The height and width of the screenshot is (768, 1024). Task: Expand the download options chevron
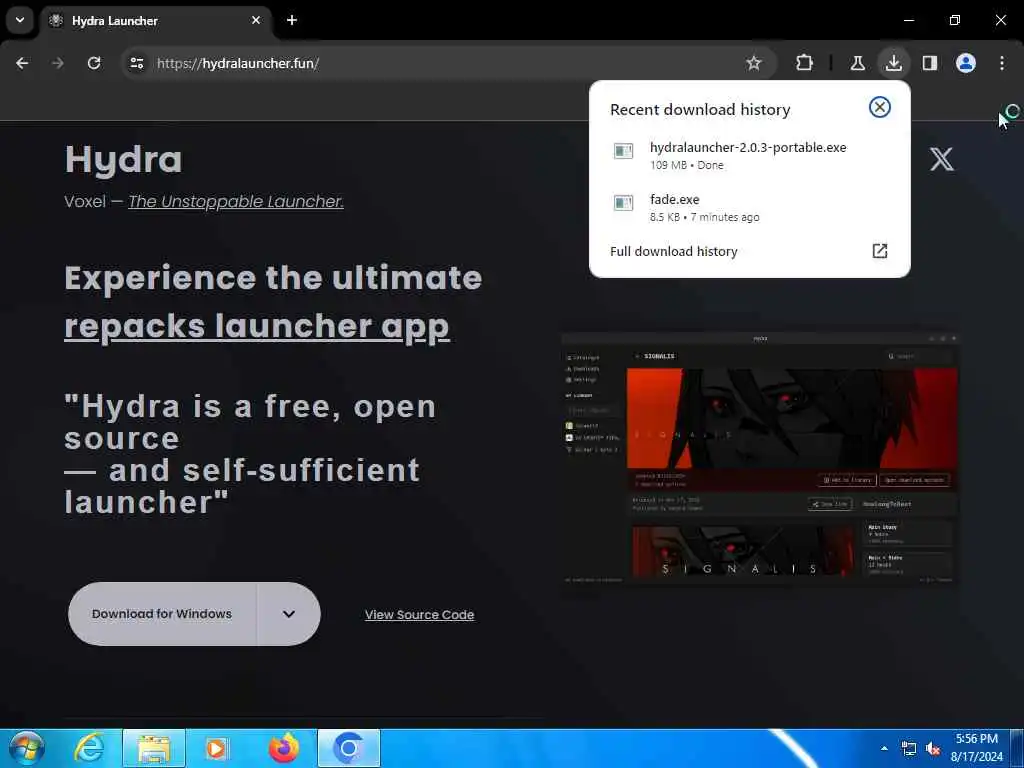pos(289,614)
